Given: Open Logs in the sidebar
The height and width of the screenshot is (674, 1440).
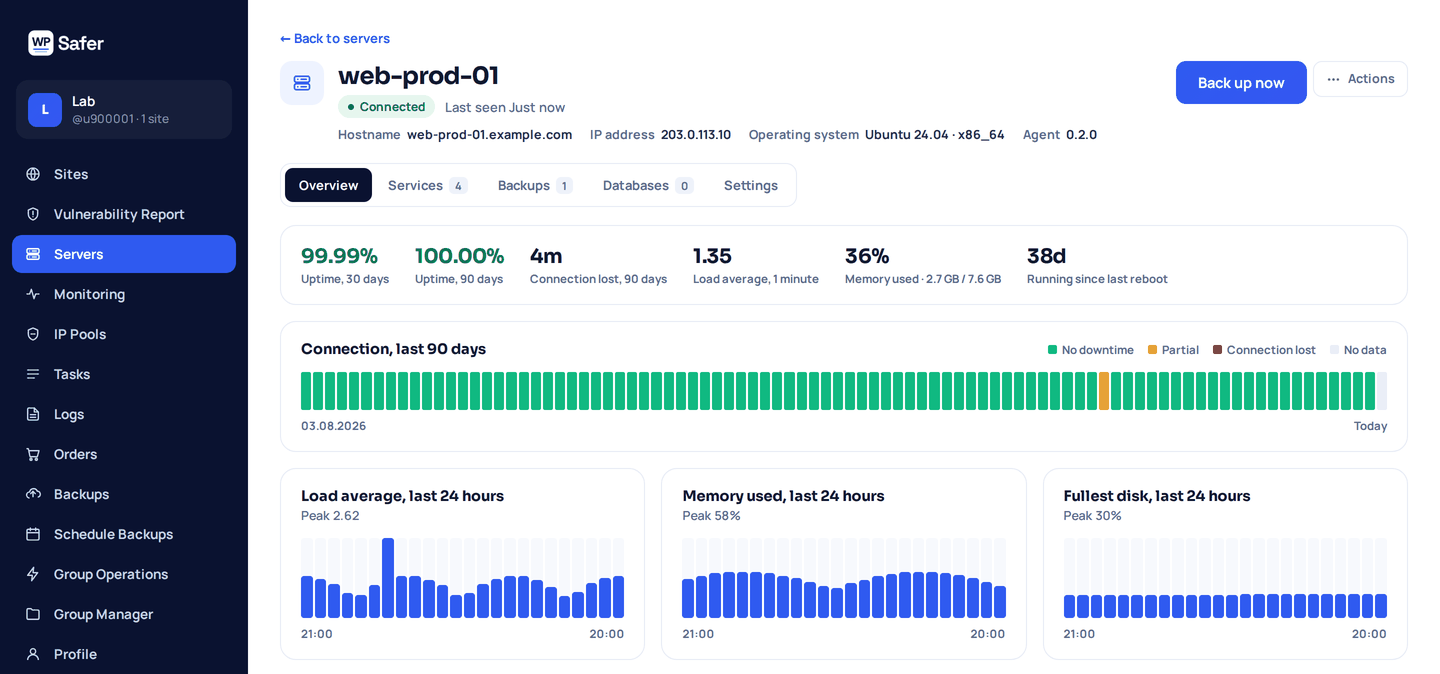Looking at the screenshot, I should coord(124,414).
